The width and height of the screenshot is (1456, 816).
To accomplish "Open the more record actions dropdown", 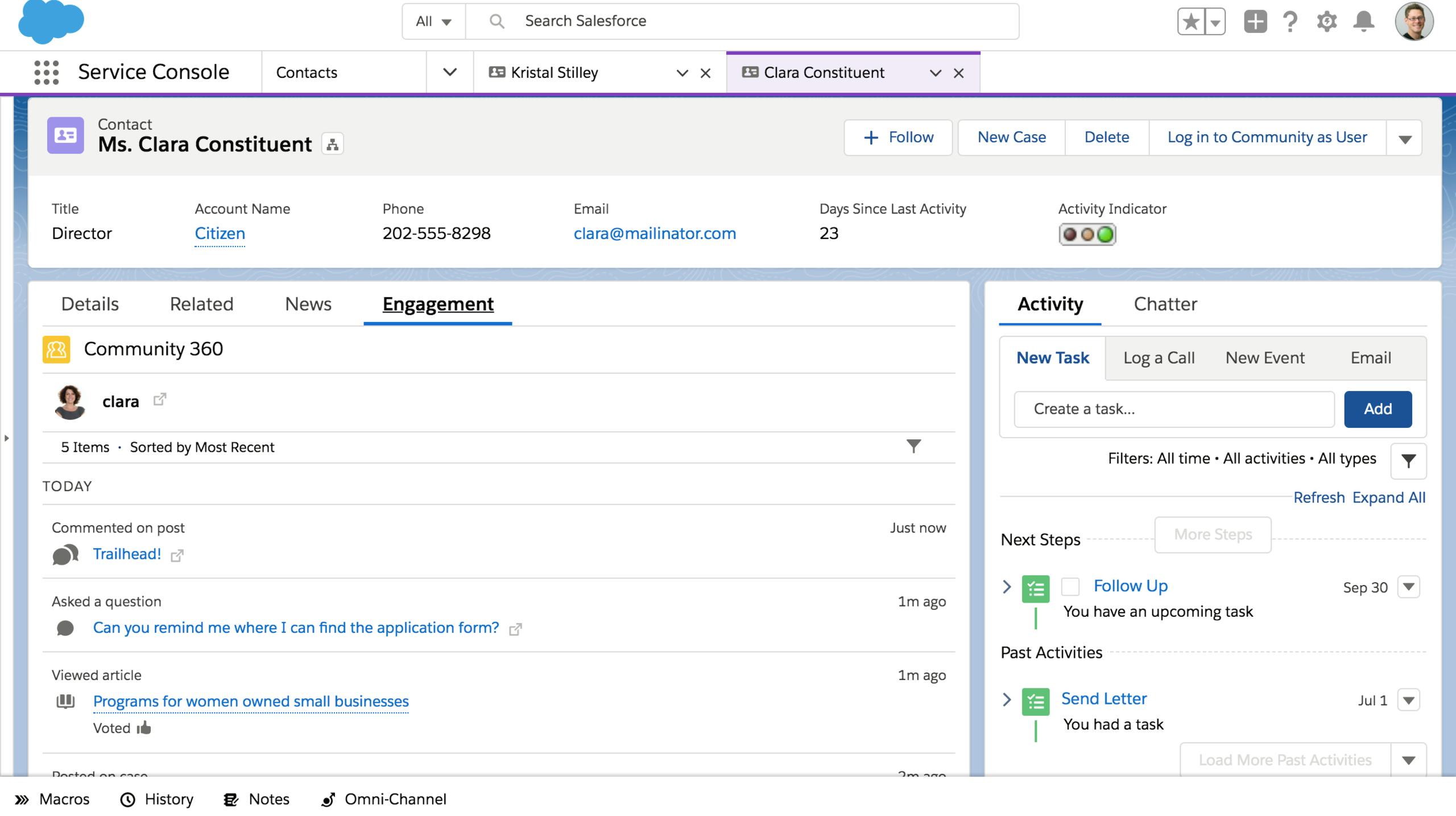I will tap(1405, 138).
